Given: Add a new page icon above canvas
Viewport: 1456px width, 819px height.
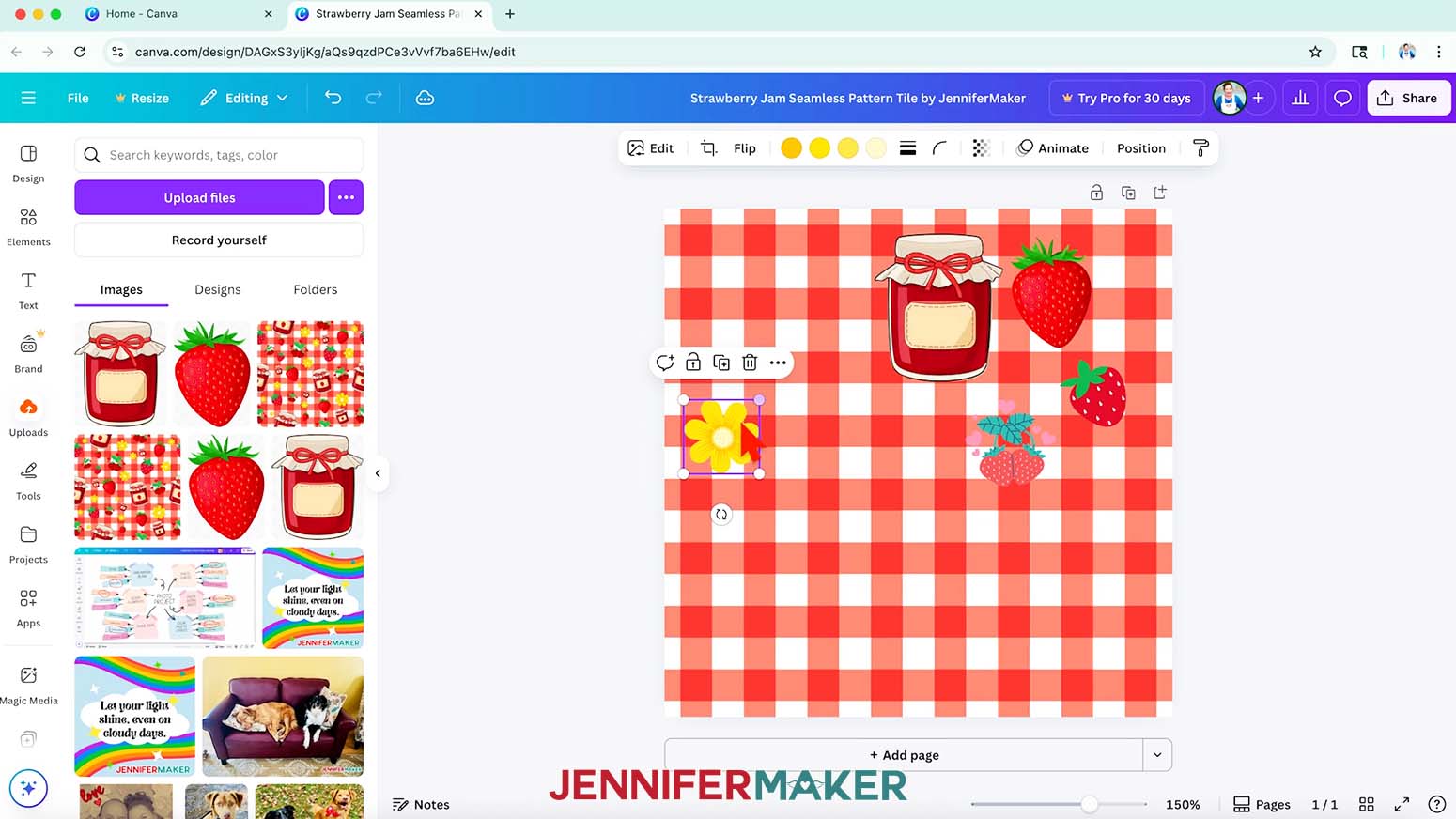Looking at the screenshot, I should [x=1160, y=193].
